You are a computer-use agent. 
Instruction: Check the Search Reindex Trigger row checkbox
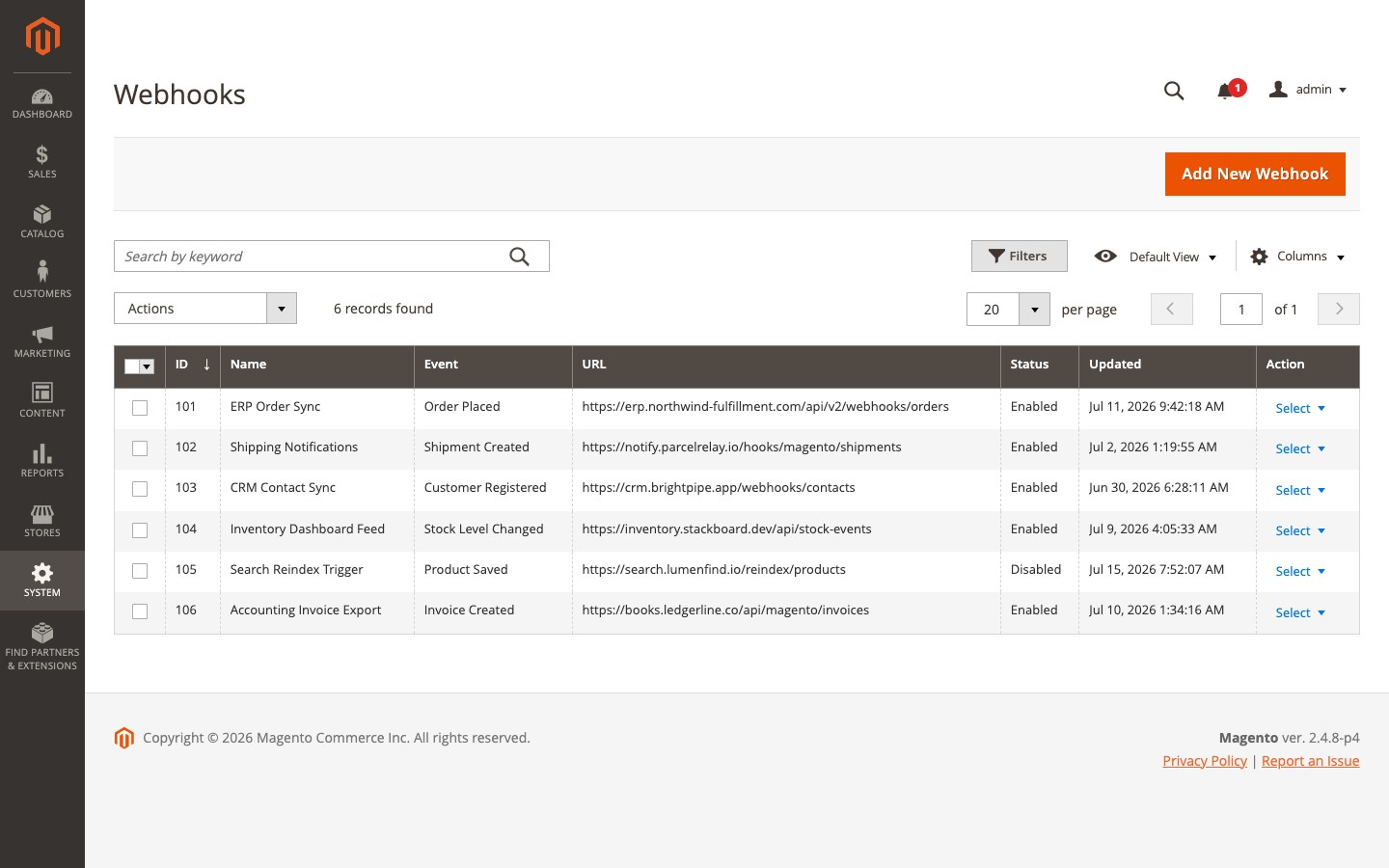(x=140, y=571)
